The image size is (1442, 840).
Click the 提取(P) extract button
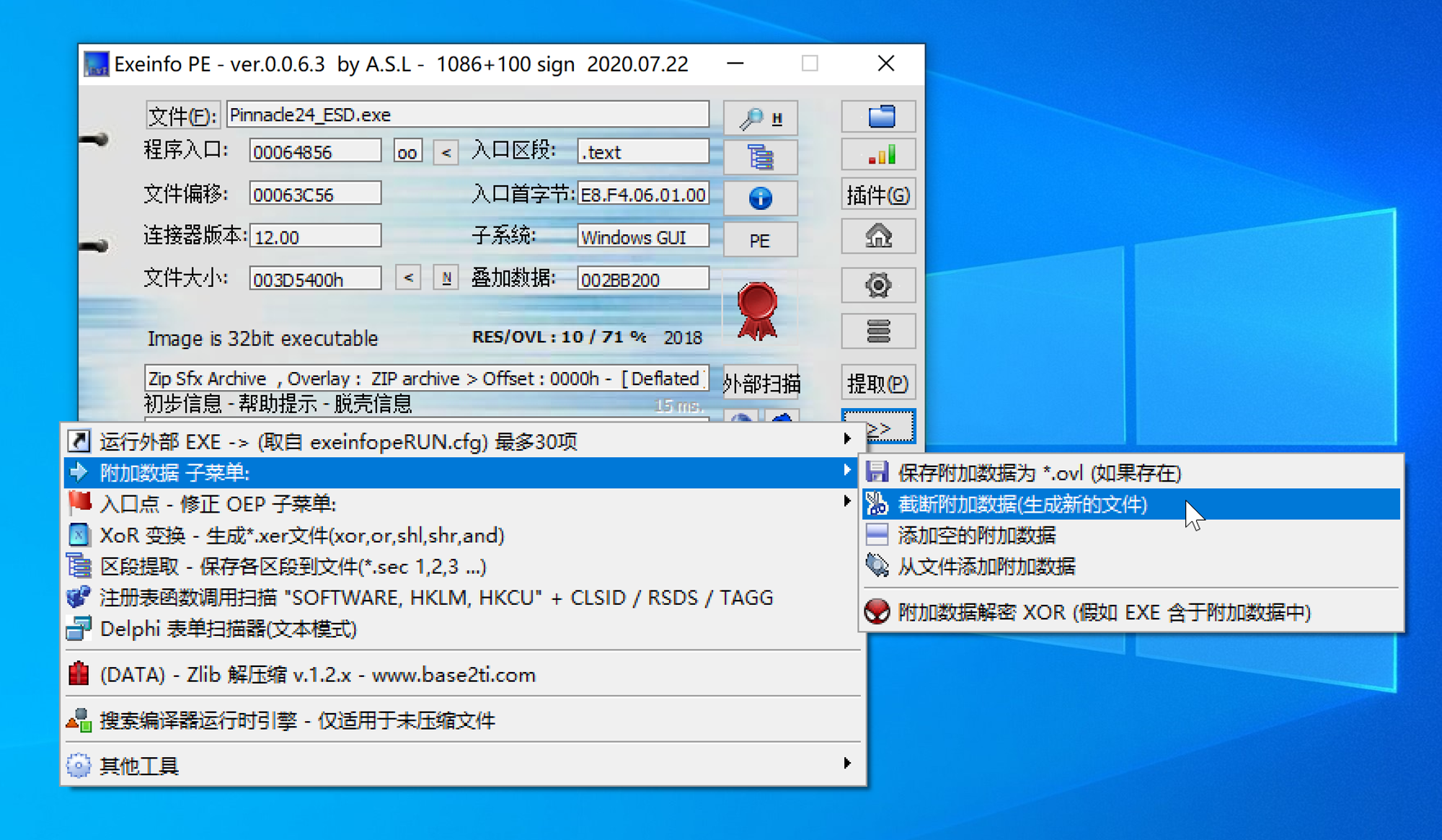[878, 383]
